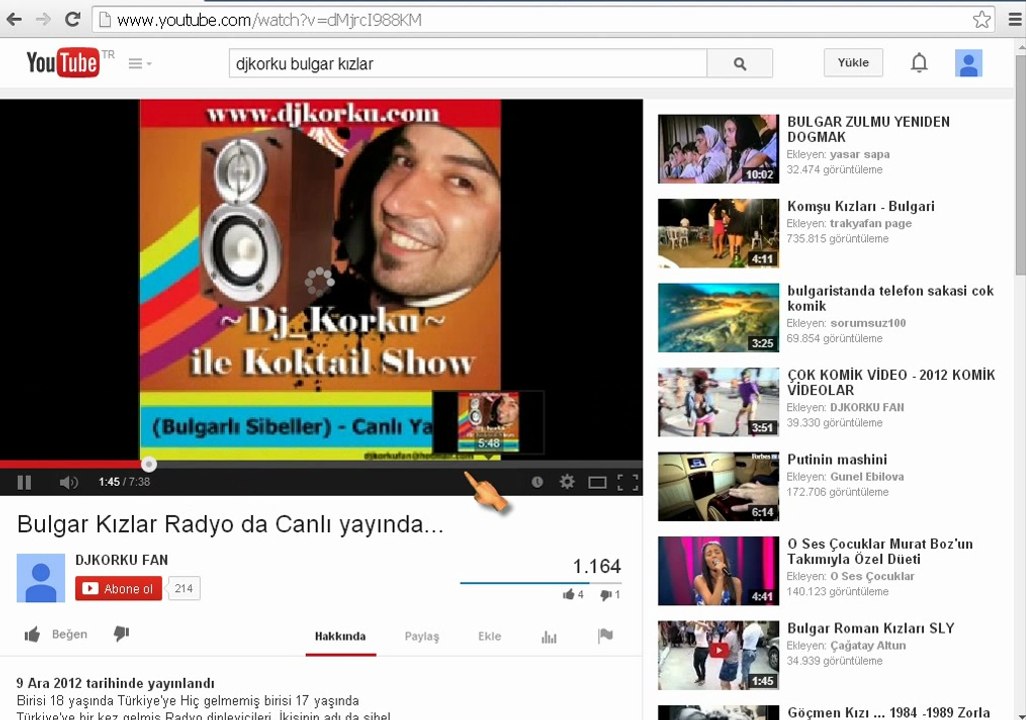
Task: Click the search magnifier button
Action: (740, 63)
